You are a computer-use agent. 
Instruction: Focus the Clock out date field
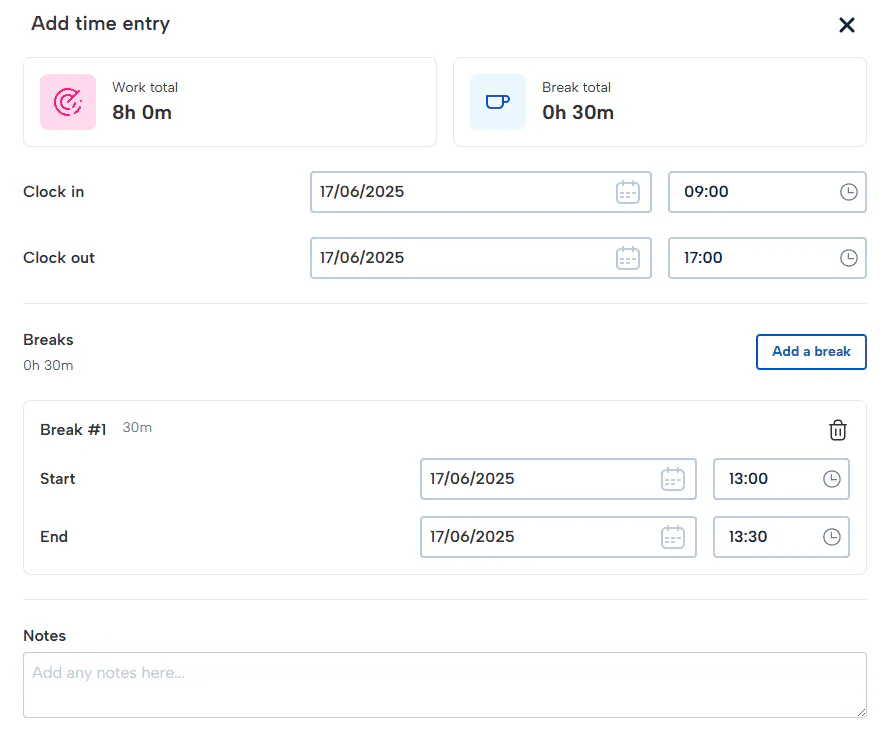(x=460, y=258)
